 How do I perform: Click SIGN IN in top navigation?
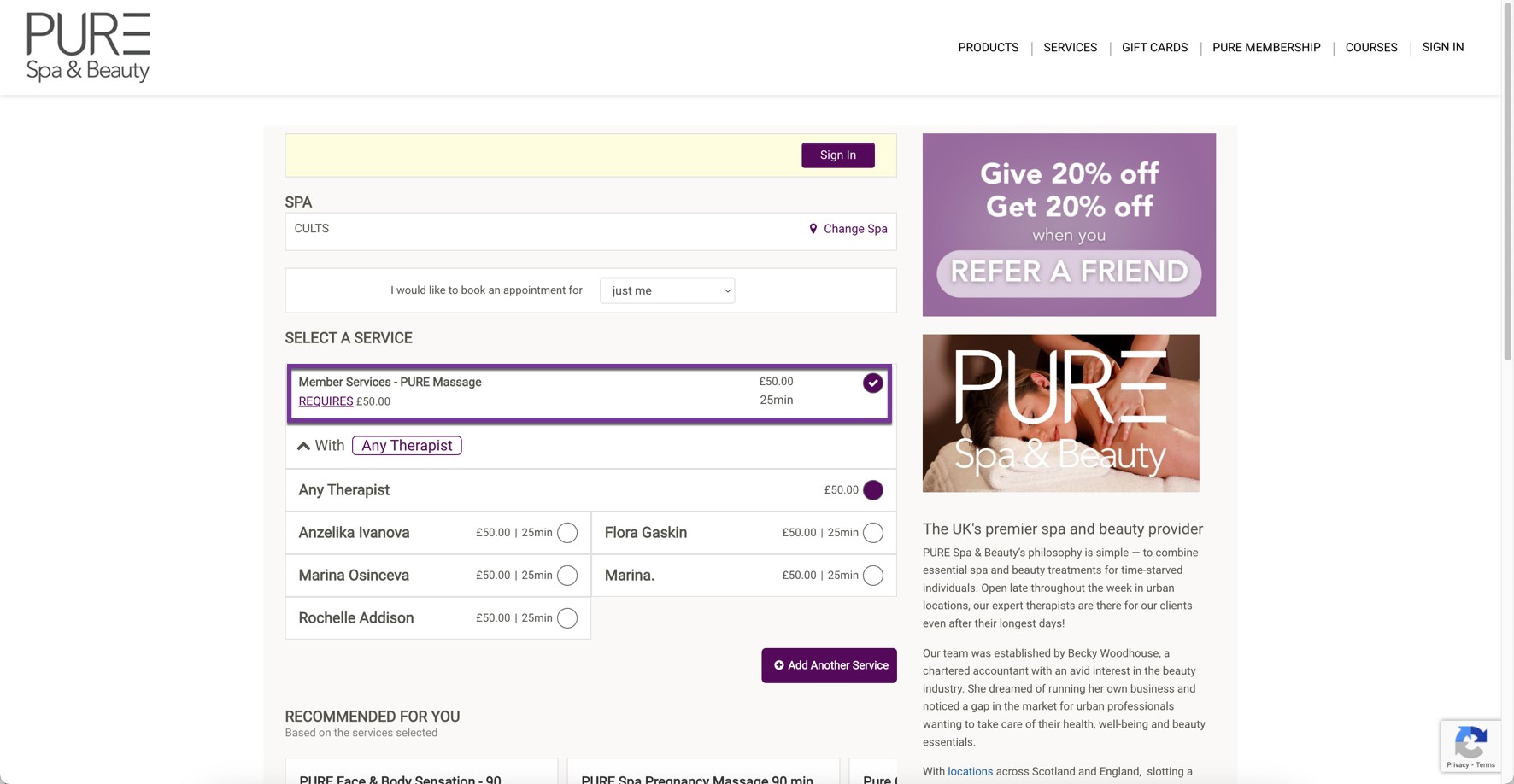(1443, 47)
